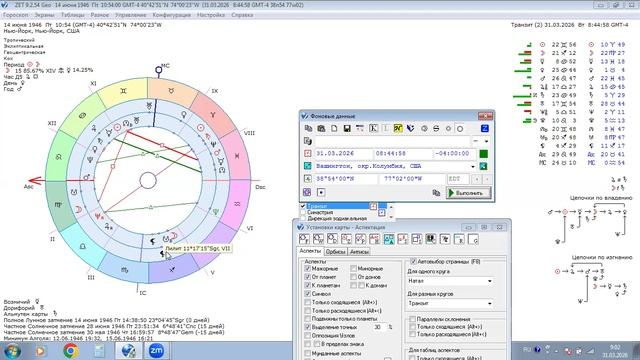Toggle the Выделение точных checkbox

pyautogui.click(x=308, y=327)
